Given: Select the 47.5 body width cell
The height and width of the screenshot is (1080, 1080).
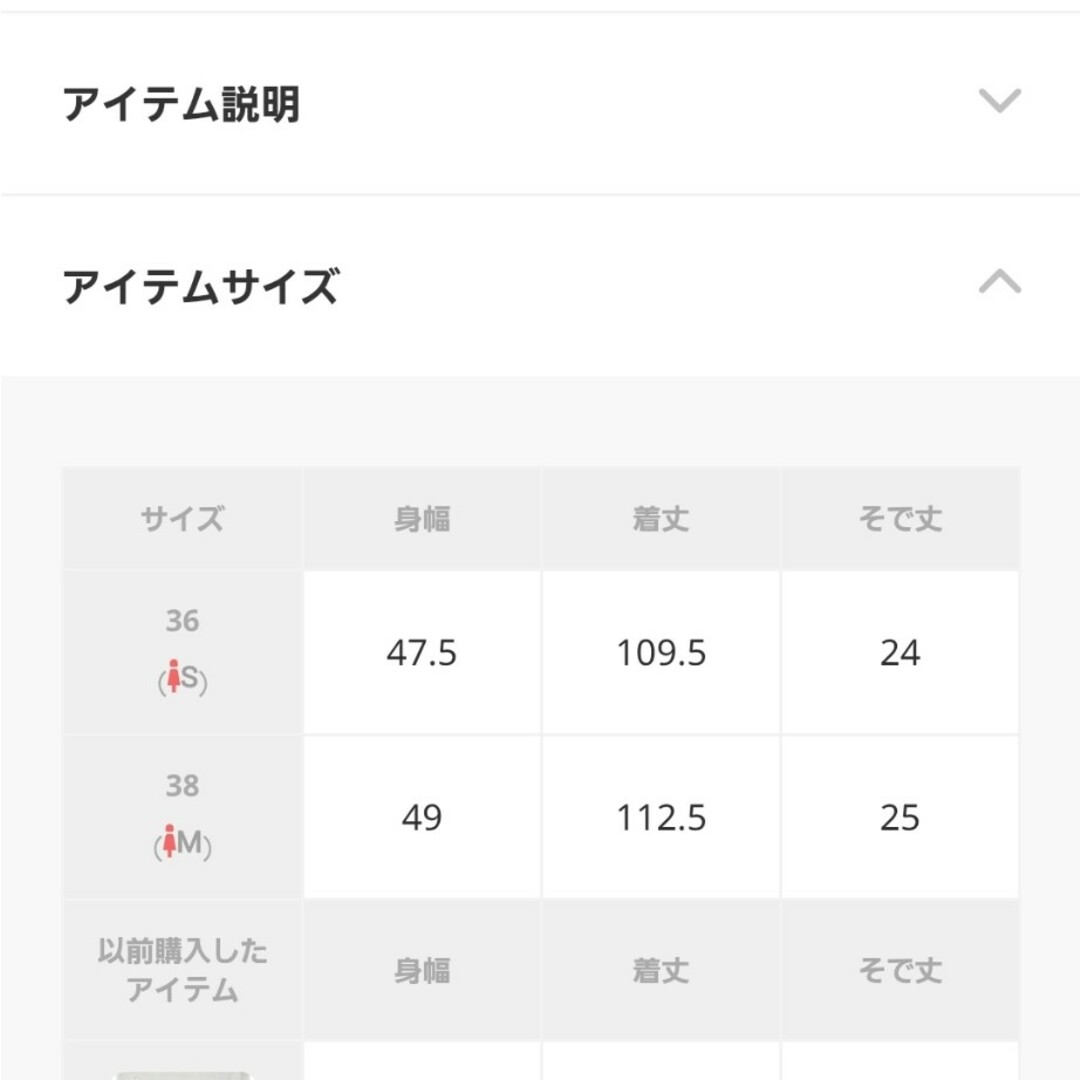Looking at the screenshot, I should 422,652.
